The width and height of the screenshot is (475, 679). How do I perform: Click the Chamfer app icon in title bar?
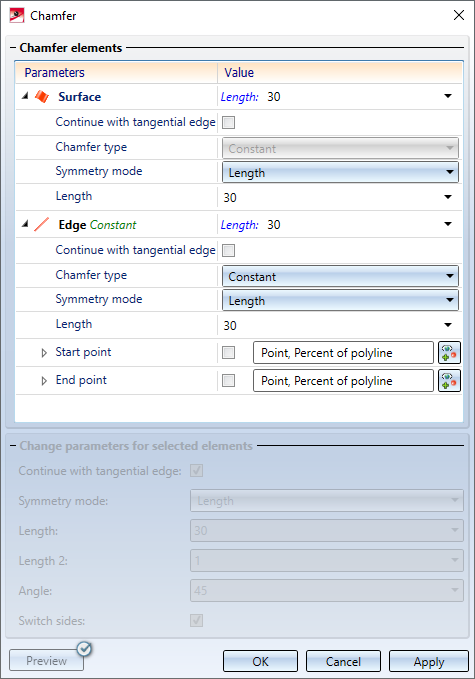click(16, 16)
